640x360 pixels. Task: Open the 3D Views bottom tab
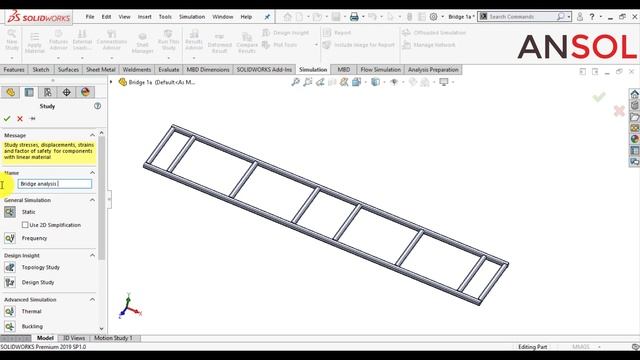pyautogui.click(x=74, y=338)
